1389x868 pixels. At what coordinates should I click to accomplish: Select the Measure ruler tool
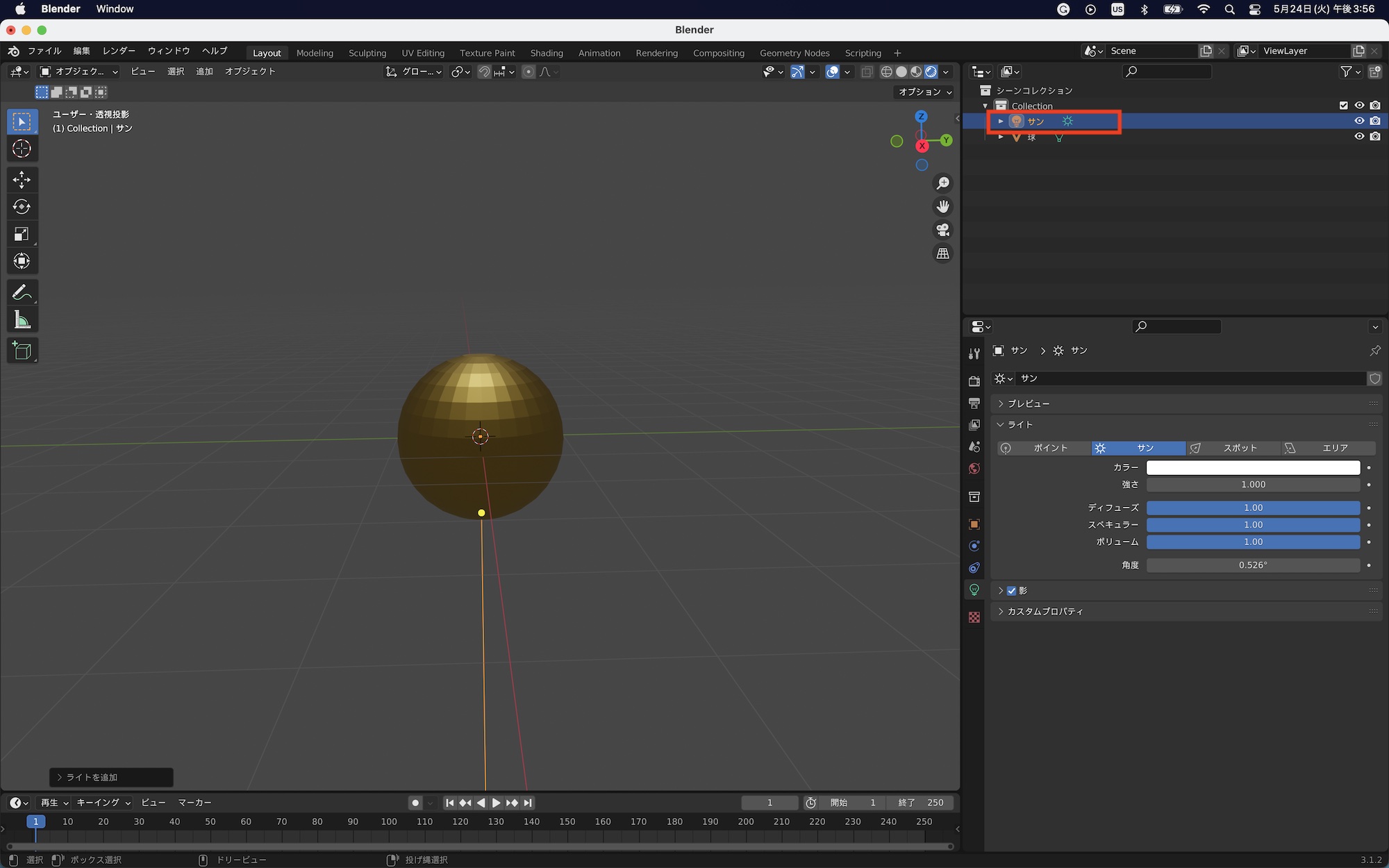[x=22, y=320]
